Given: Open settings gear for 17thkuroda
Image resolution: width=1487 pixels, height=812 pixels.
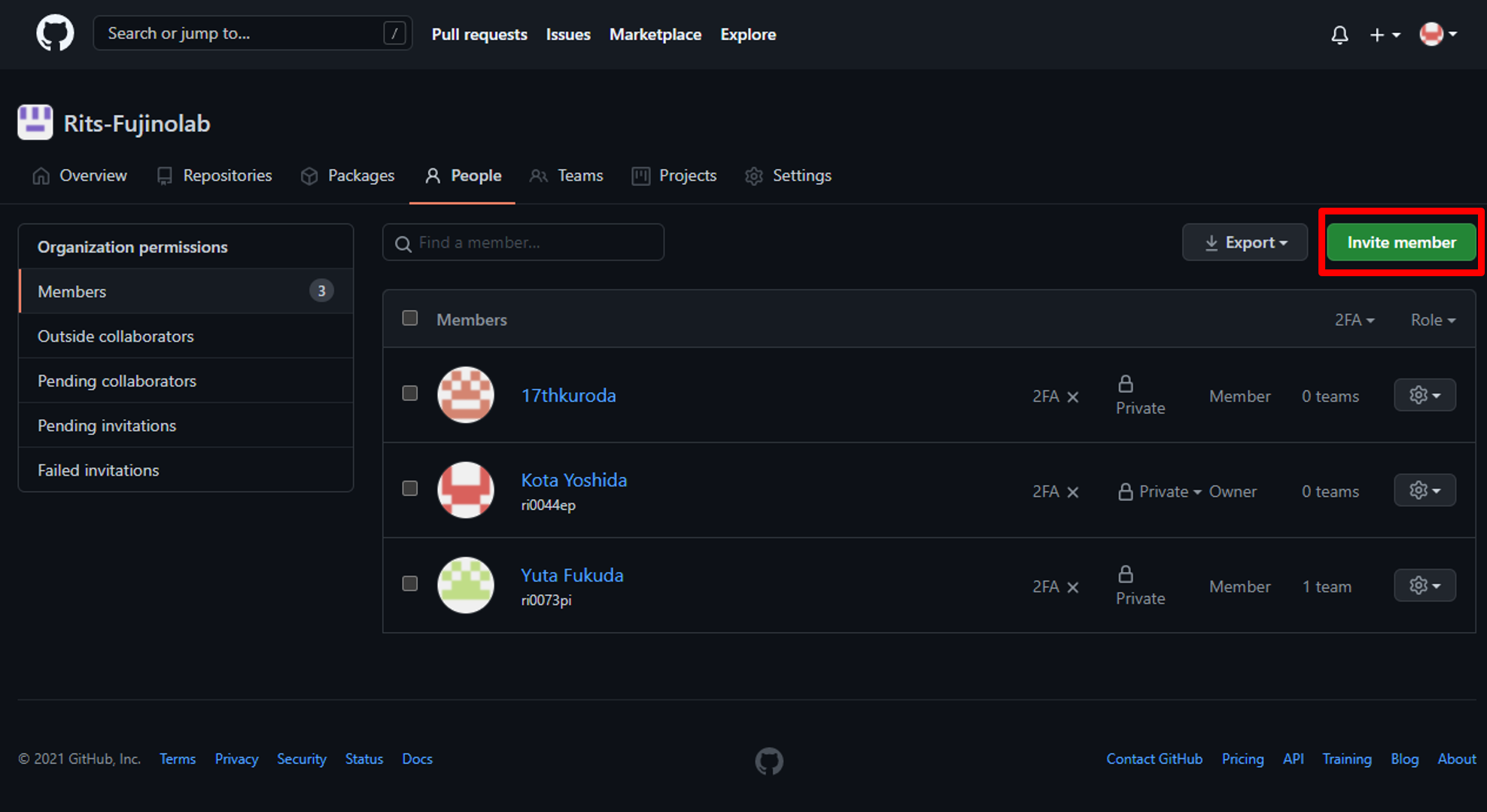Looking at the screenshot, I should tap(1424, 394).
